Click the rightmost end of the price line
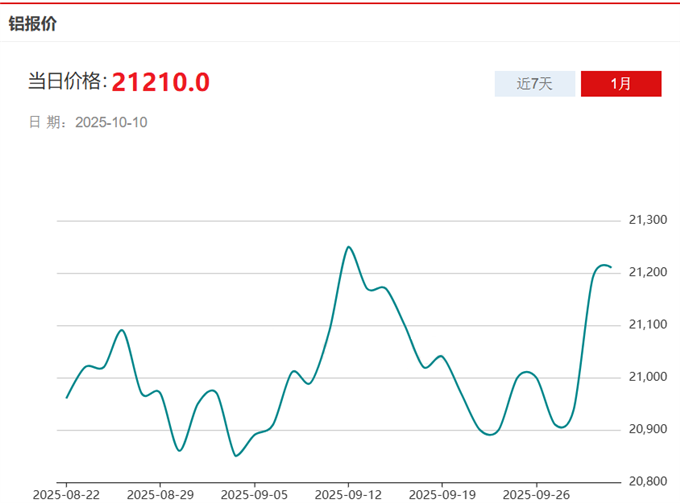The width and height of the screenshot is (680, 503). tap(611, 267)
